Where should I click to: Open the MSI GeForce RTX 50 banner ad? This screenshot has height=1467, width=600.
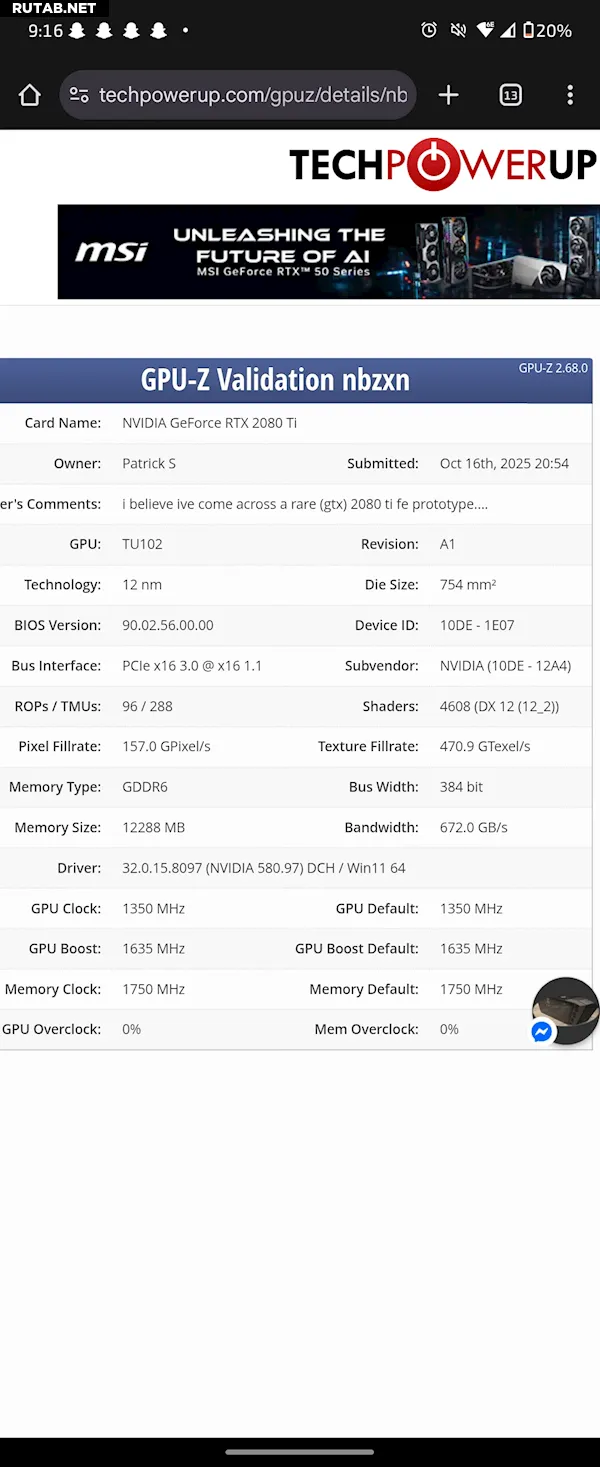[x=328, y=252]
